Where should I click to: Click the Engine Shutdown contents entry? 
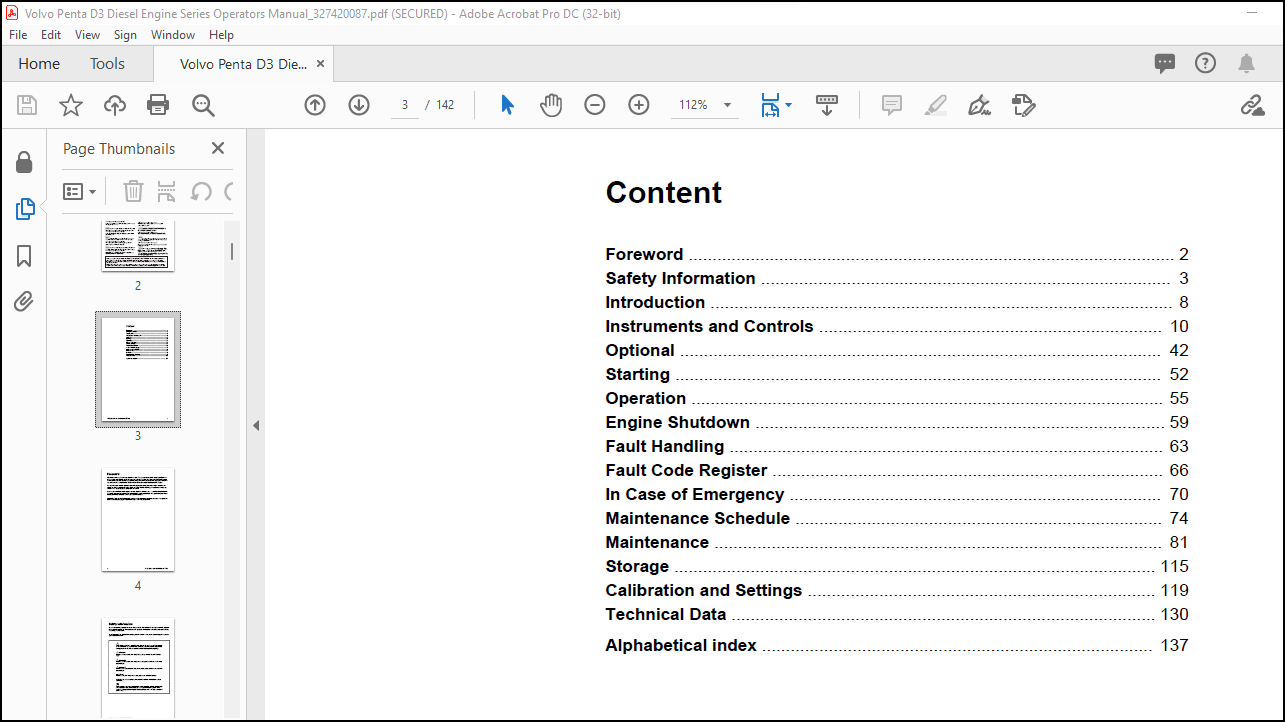(897, 422)
